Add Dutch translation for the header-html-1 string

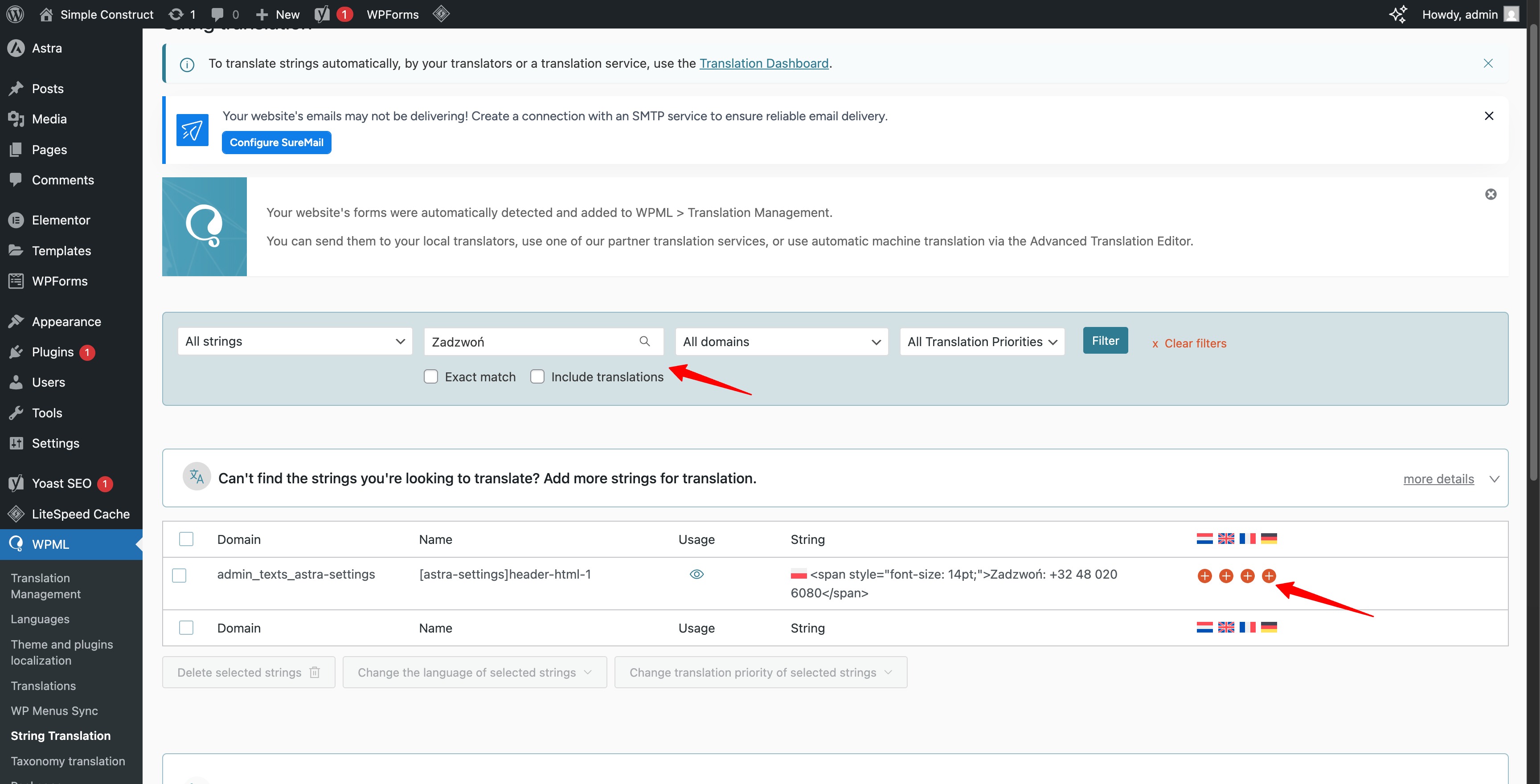click(1204, 576)
